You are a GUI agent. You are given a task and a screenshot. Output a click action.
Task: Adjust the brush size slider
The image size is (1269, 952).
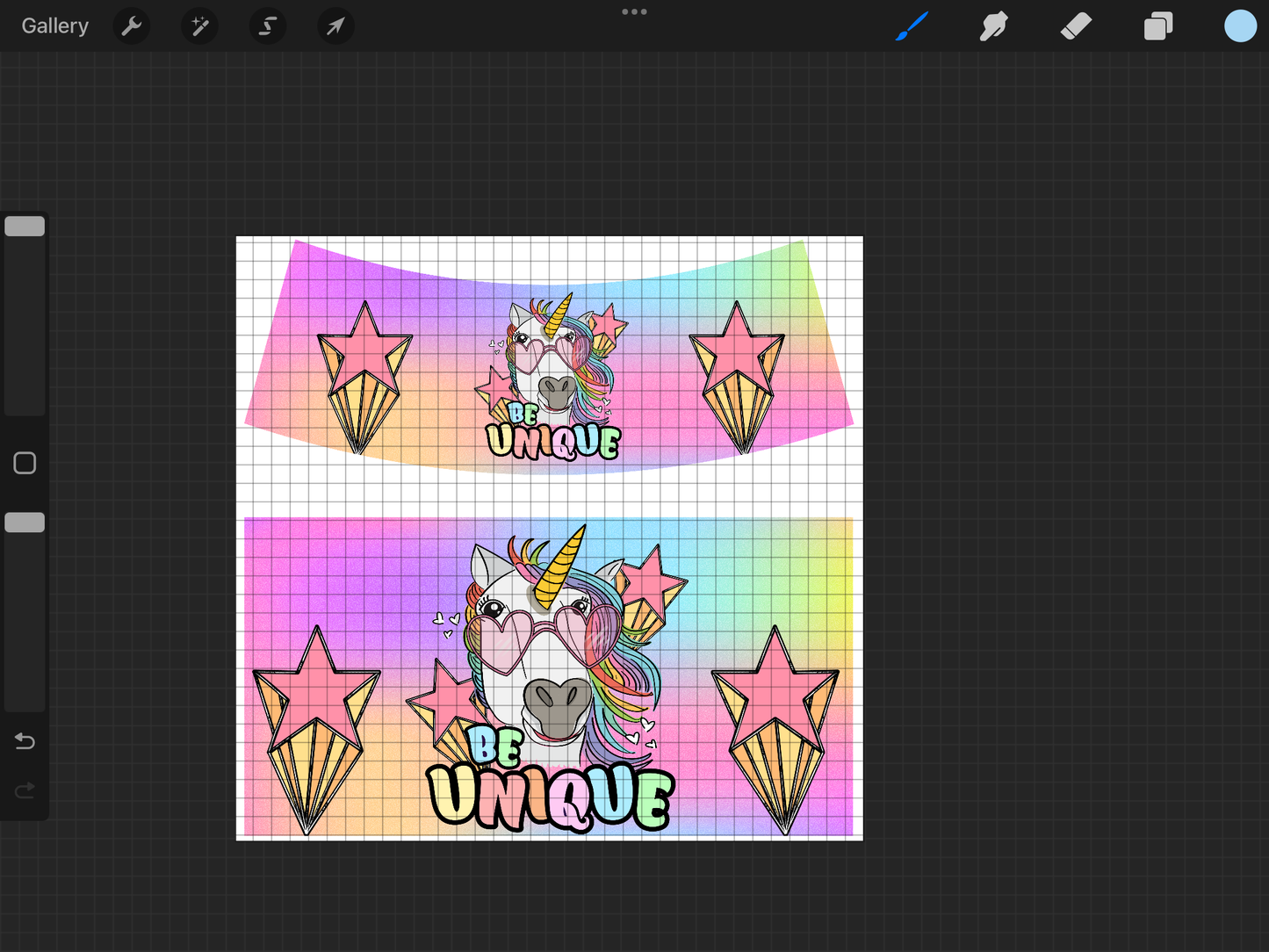[24, 226]
